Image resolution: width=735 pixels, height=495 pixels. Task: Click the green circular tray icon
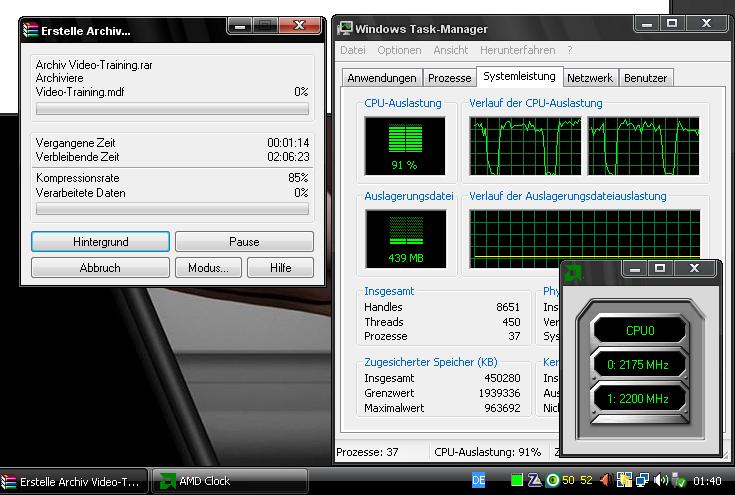click(x=553, y=480)
